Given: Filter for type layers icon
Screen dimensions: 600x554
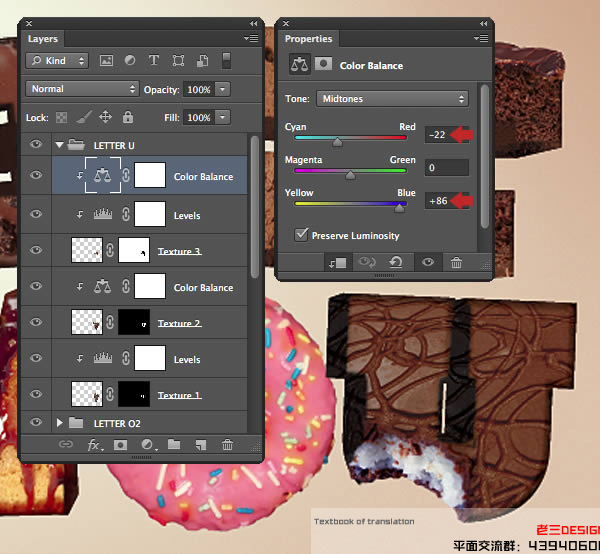Looking at the screenshot, I should point(154,60).
